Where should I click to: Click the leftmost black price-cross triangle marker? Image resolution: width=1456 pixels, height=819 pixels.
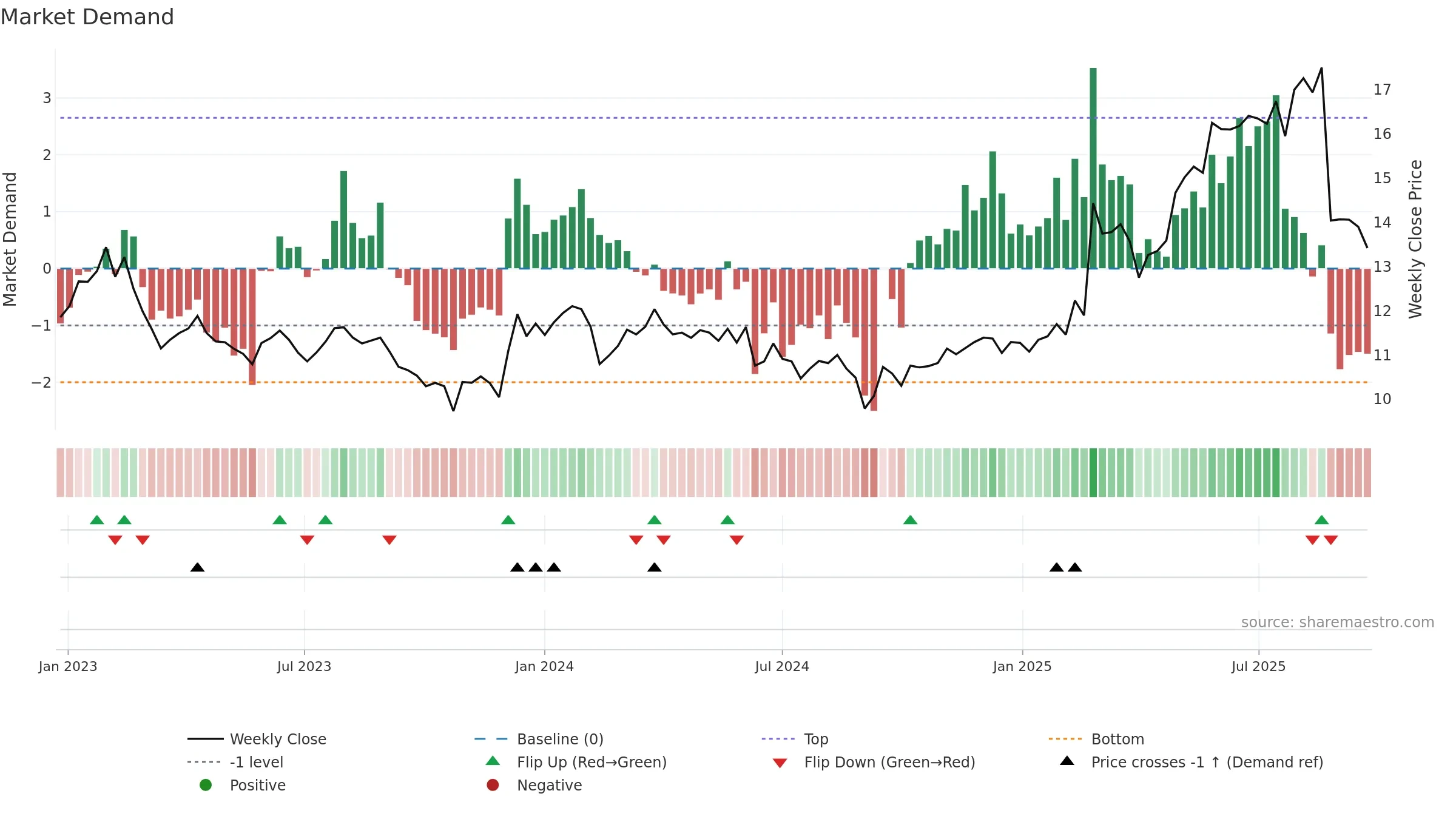[197, 567]
